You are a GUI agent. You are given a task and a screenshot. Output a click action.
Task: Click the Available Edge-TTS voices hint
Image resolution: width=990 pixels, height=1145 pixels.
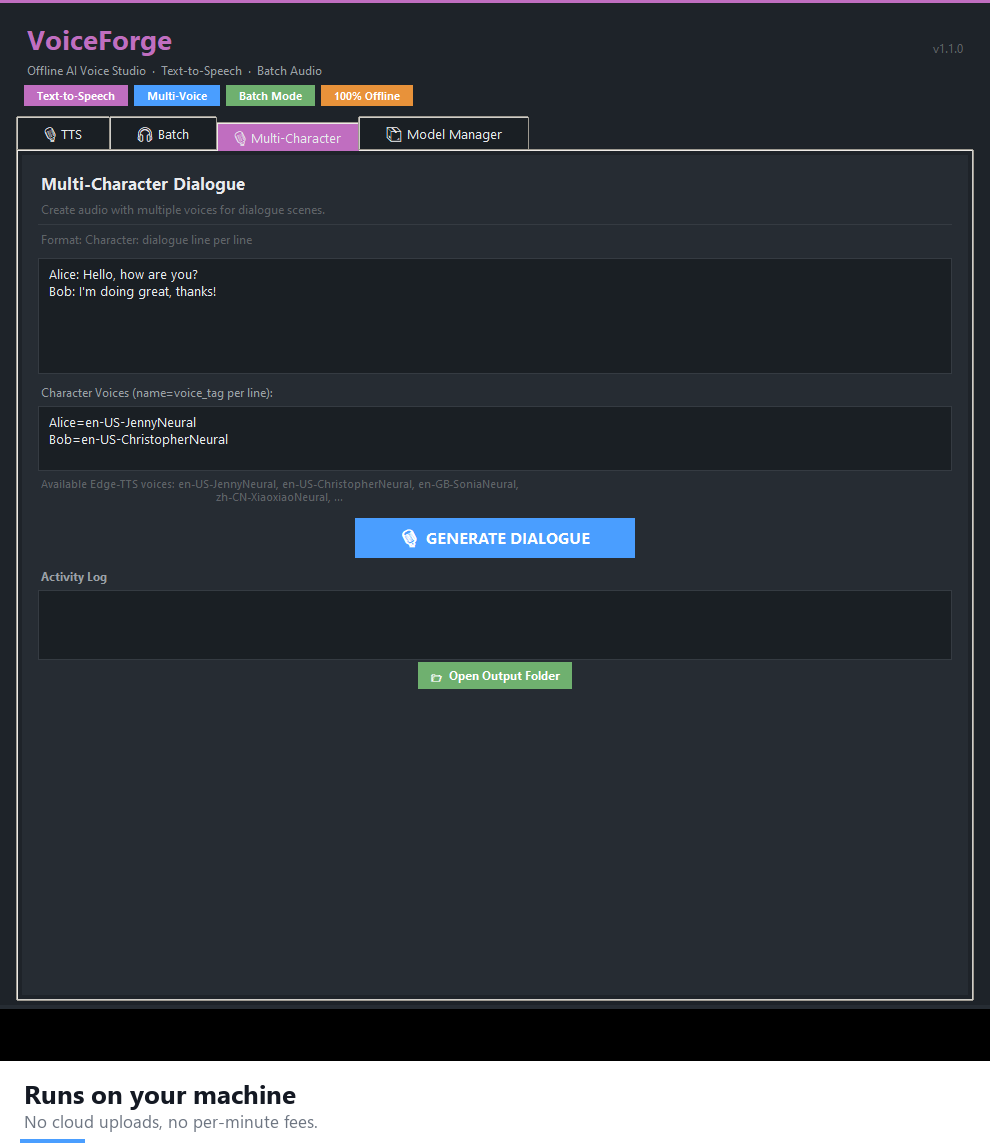[x=280, y=491]
